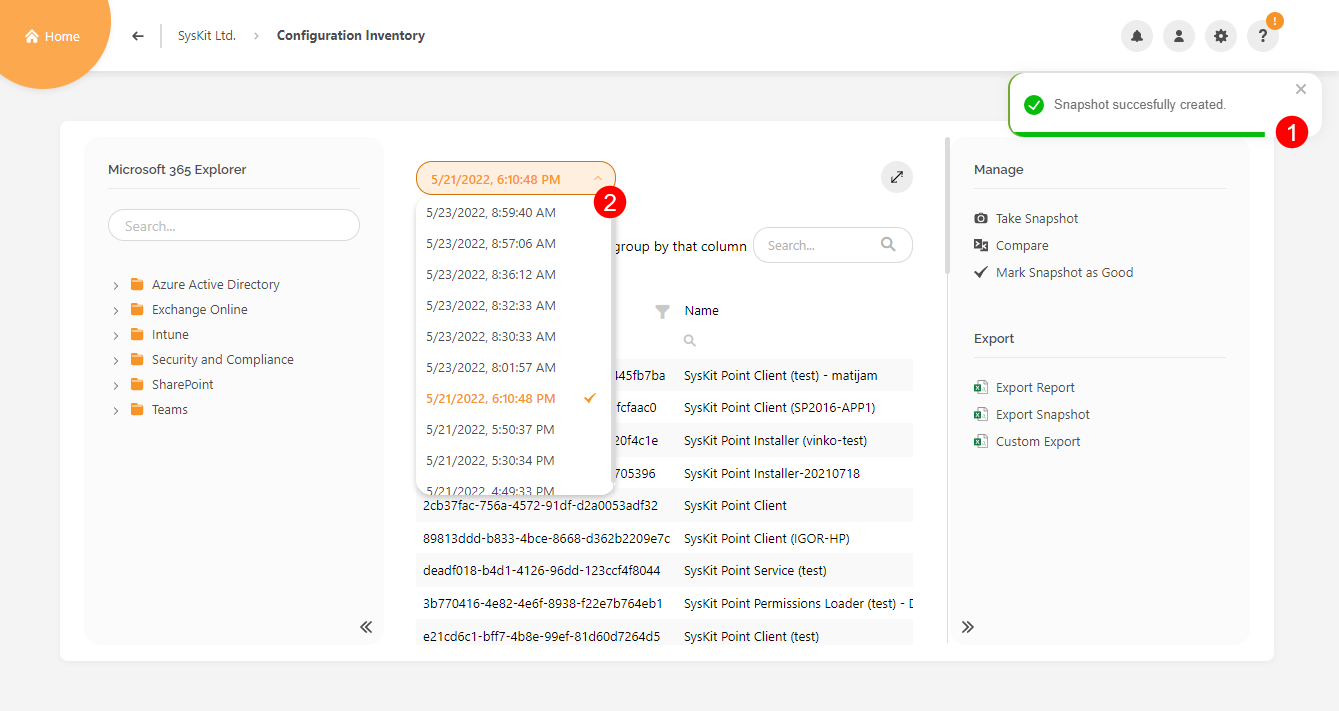Open the filter icon next to Name column
This screenshot has height=711, width=1339.
pos(662,311)
